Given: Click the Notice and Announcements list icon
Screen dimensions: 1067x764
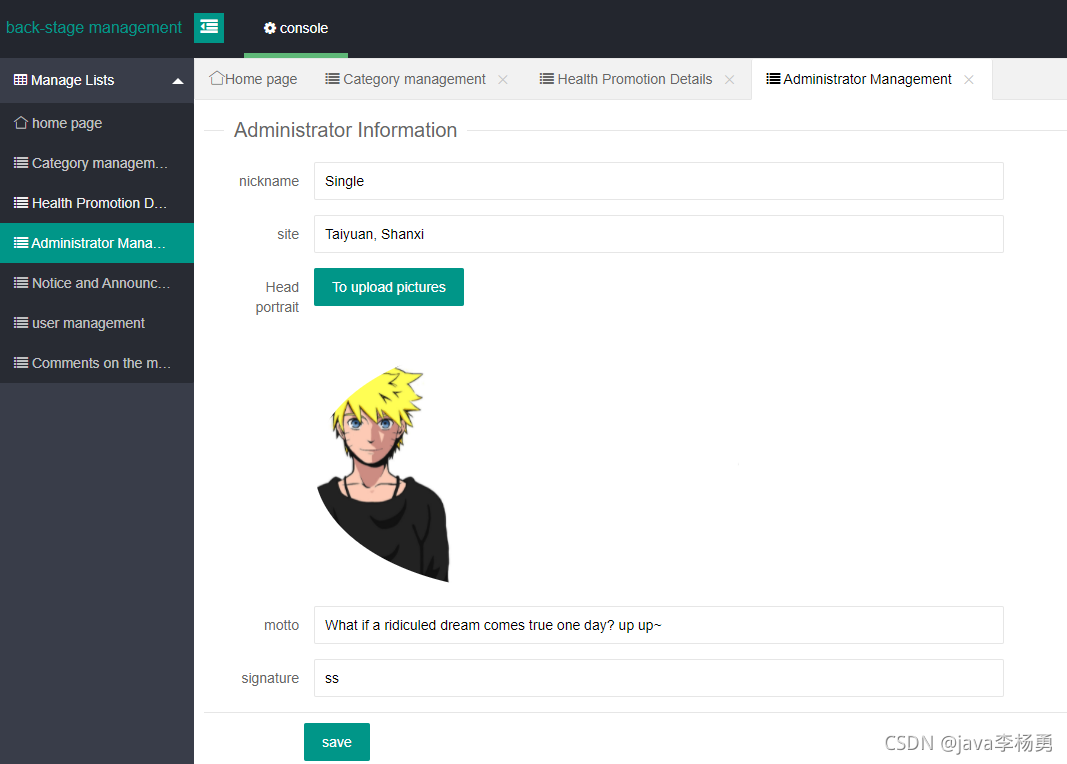Looking at the screenshot, I should click(x=21, y=282).
